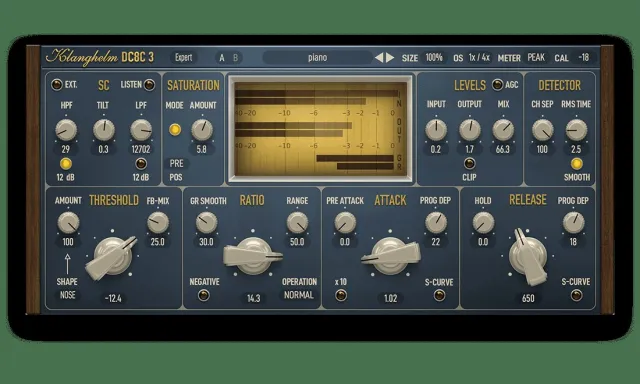Click the INPUT level knob
Image resolution: width=640 pixels, height=384 pixels.
click(x=436, y=130)
